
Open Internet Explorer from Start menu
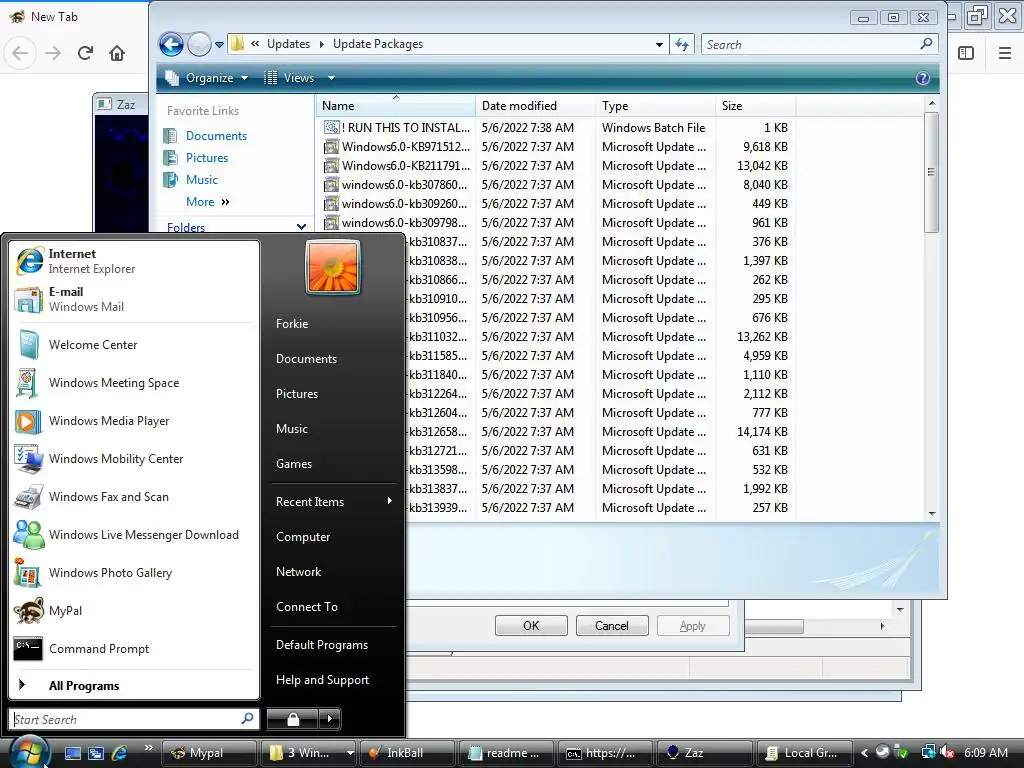pos(134,261)
